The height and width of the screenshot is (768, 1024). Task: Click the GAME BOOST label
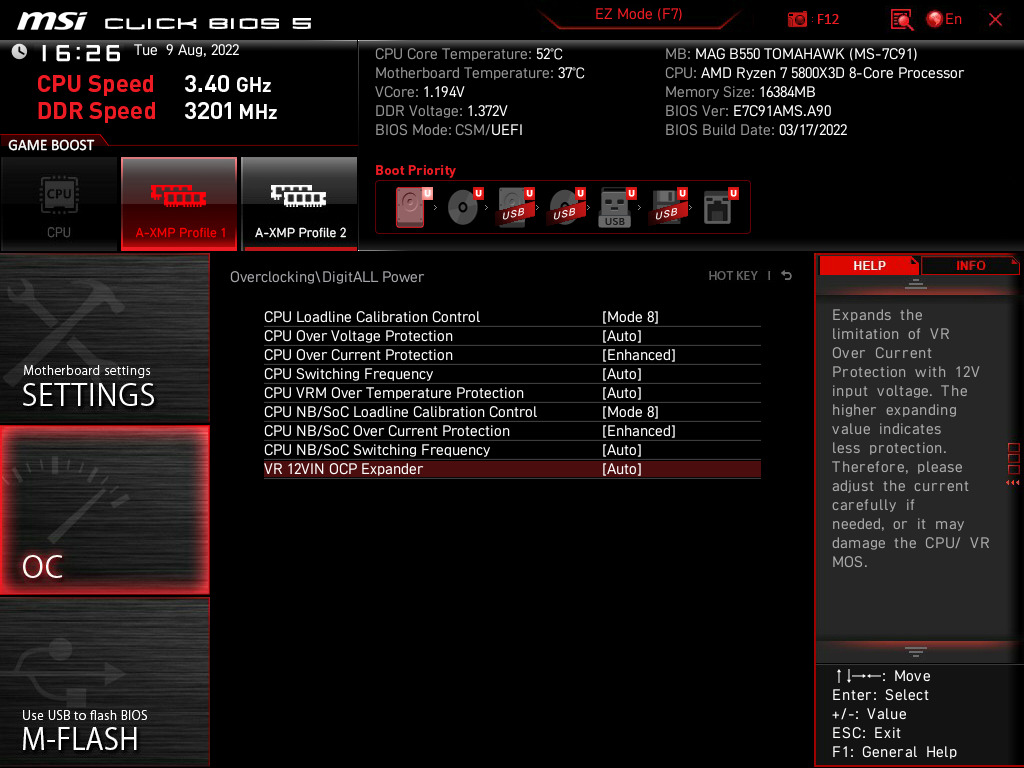click(51, 145)
